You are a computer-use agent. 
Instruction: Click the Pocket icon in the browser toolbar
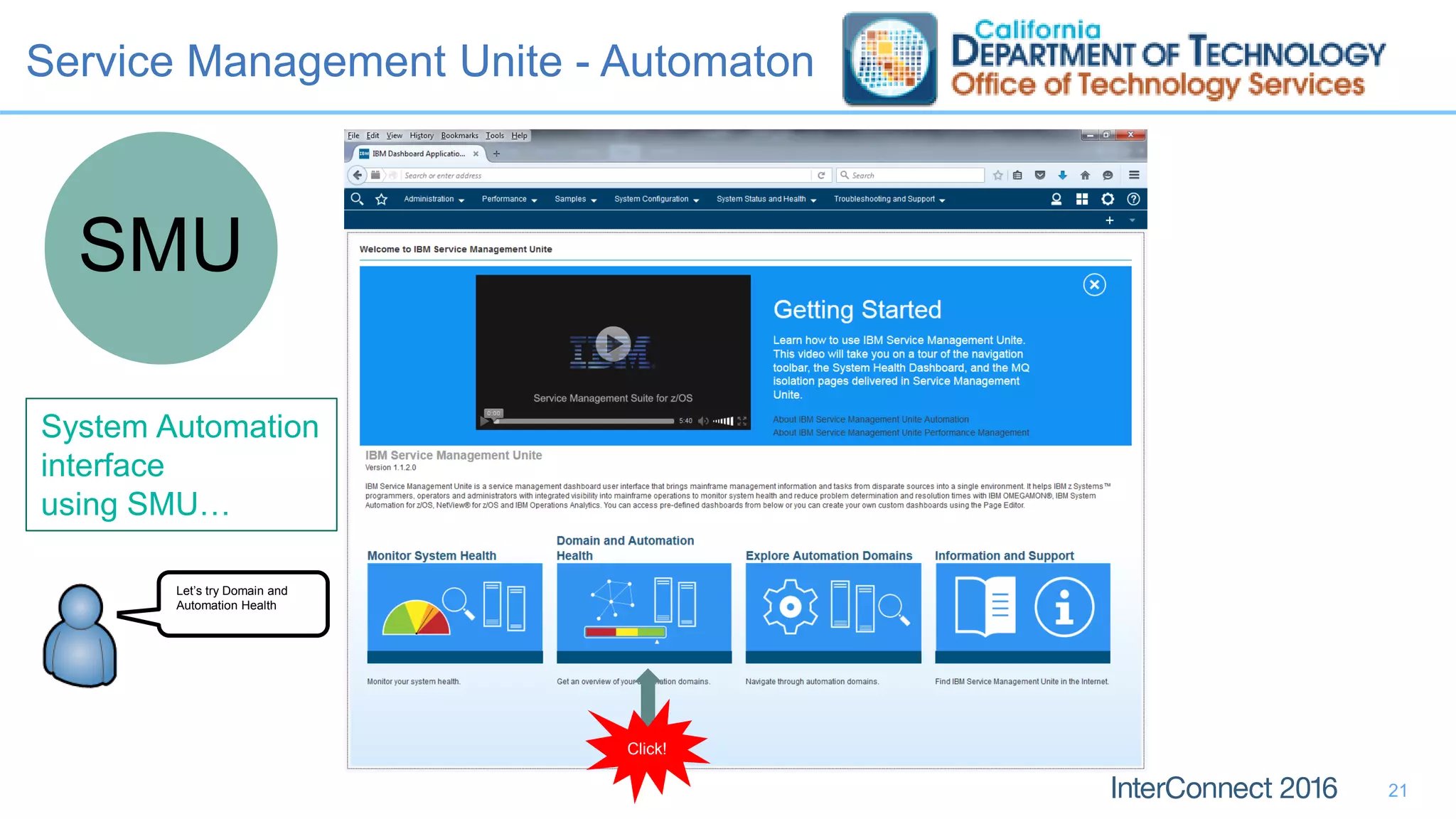pyautogui.click(x=1040, y=175)
